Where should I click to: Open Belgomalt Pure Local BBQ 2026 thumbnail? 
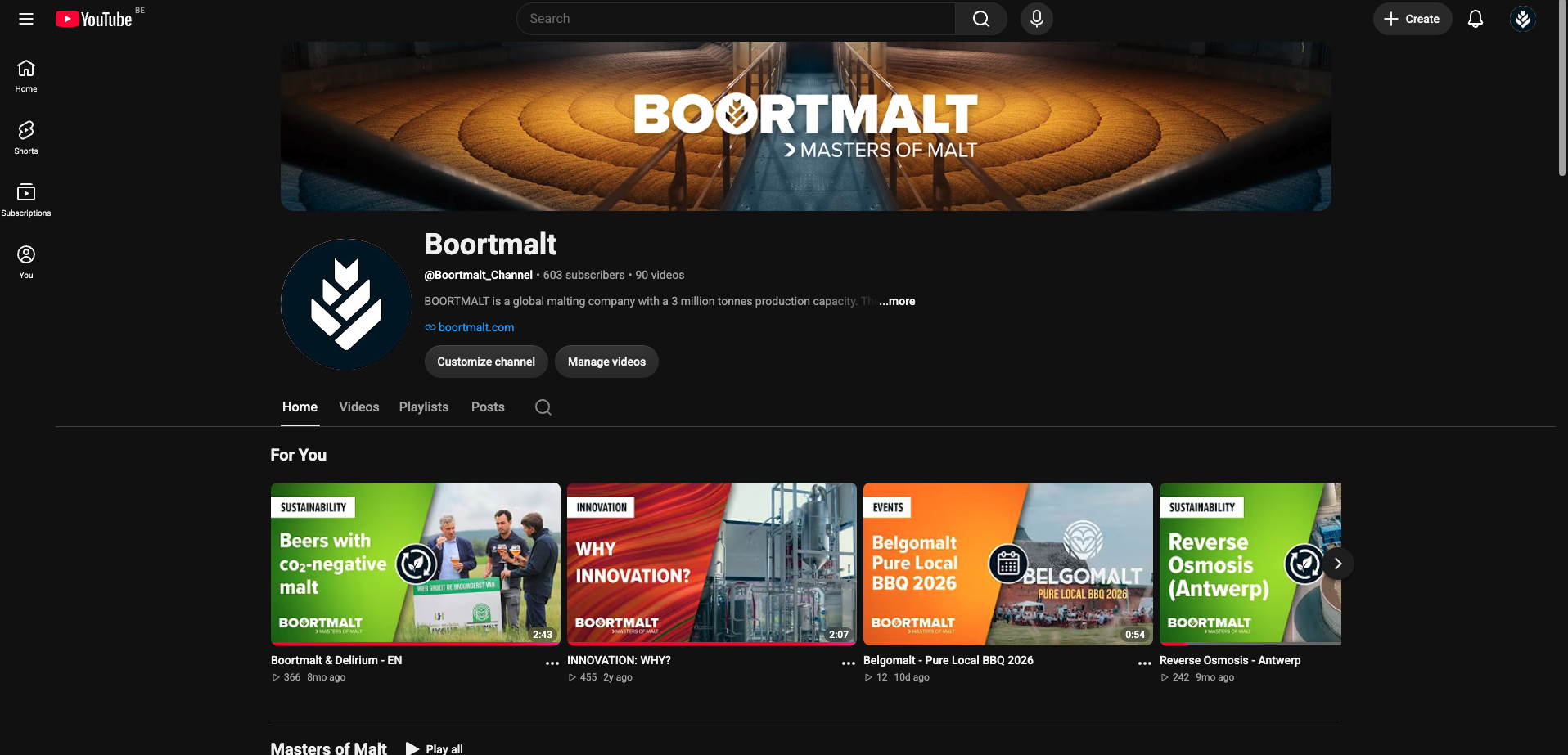pos(1008,564)
